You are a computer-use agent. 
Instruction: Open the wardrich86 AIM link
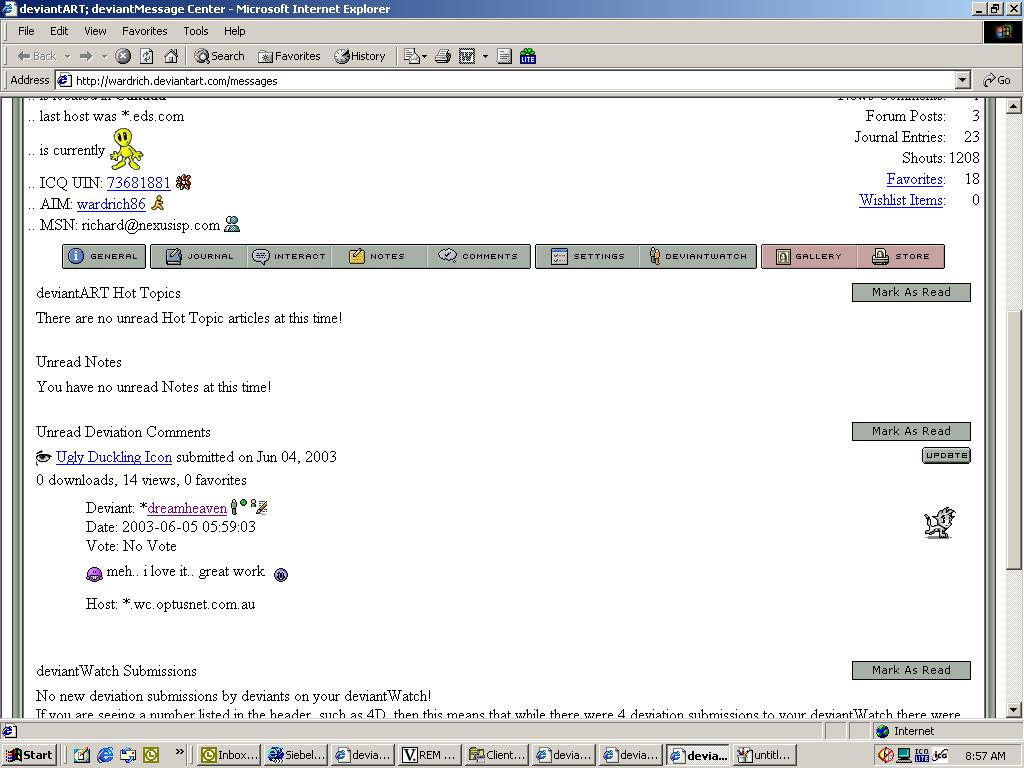(111, 204)
